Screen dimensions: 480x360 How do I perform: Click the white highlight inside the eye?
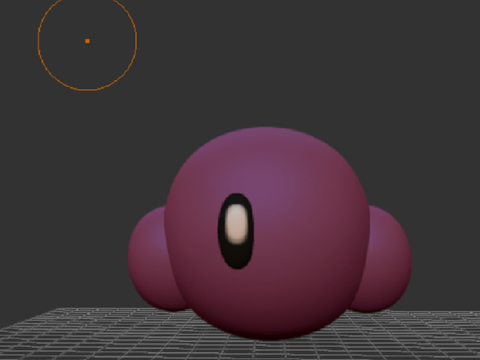coord(237,223)
